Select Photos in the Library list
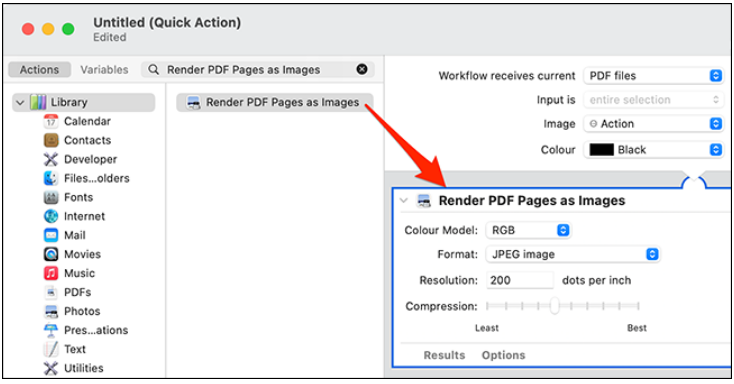 point(82,311)
